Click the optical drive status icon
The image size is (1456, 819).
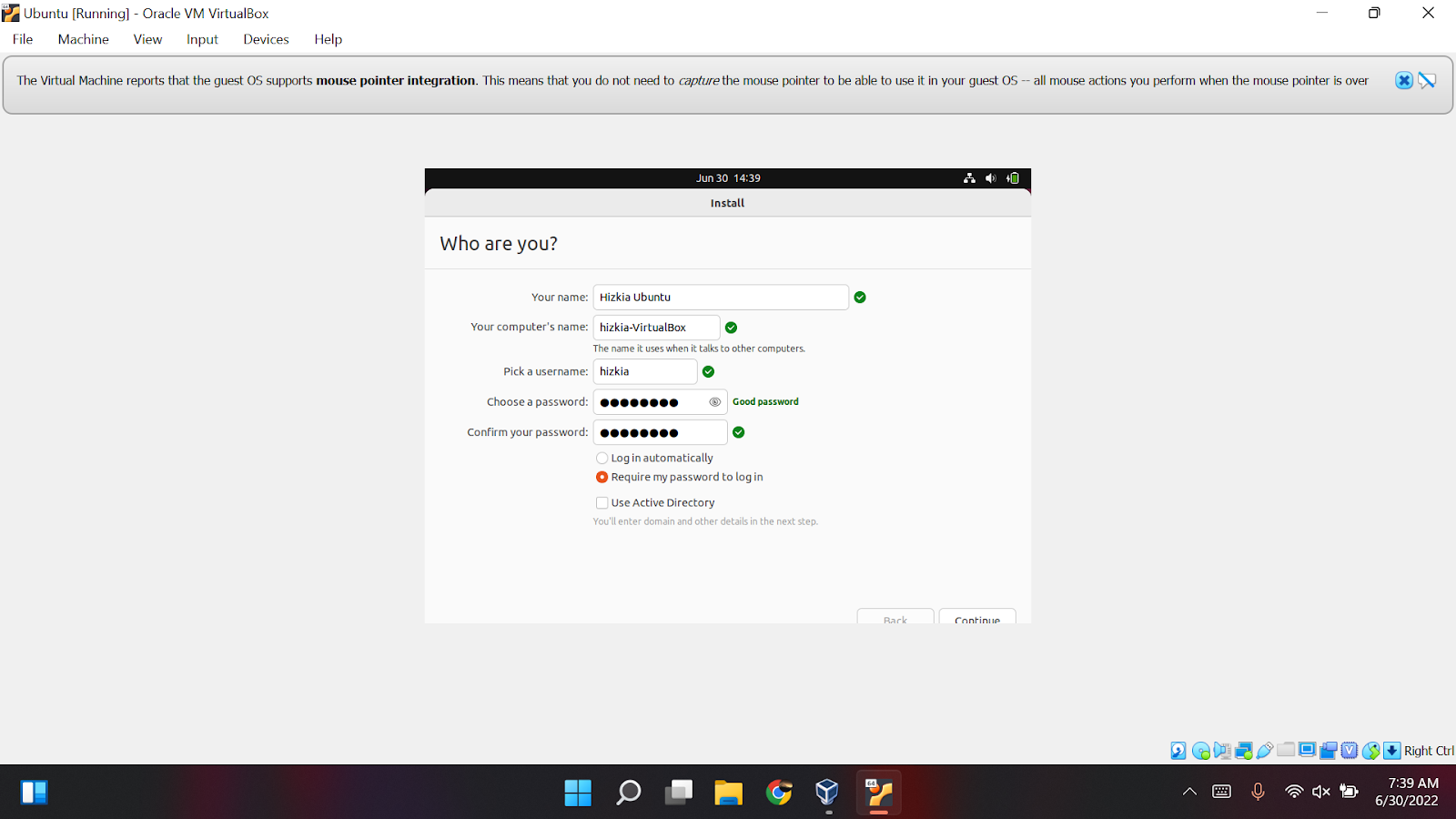click(x=1201, y=751)
